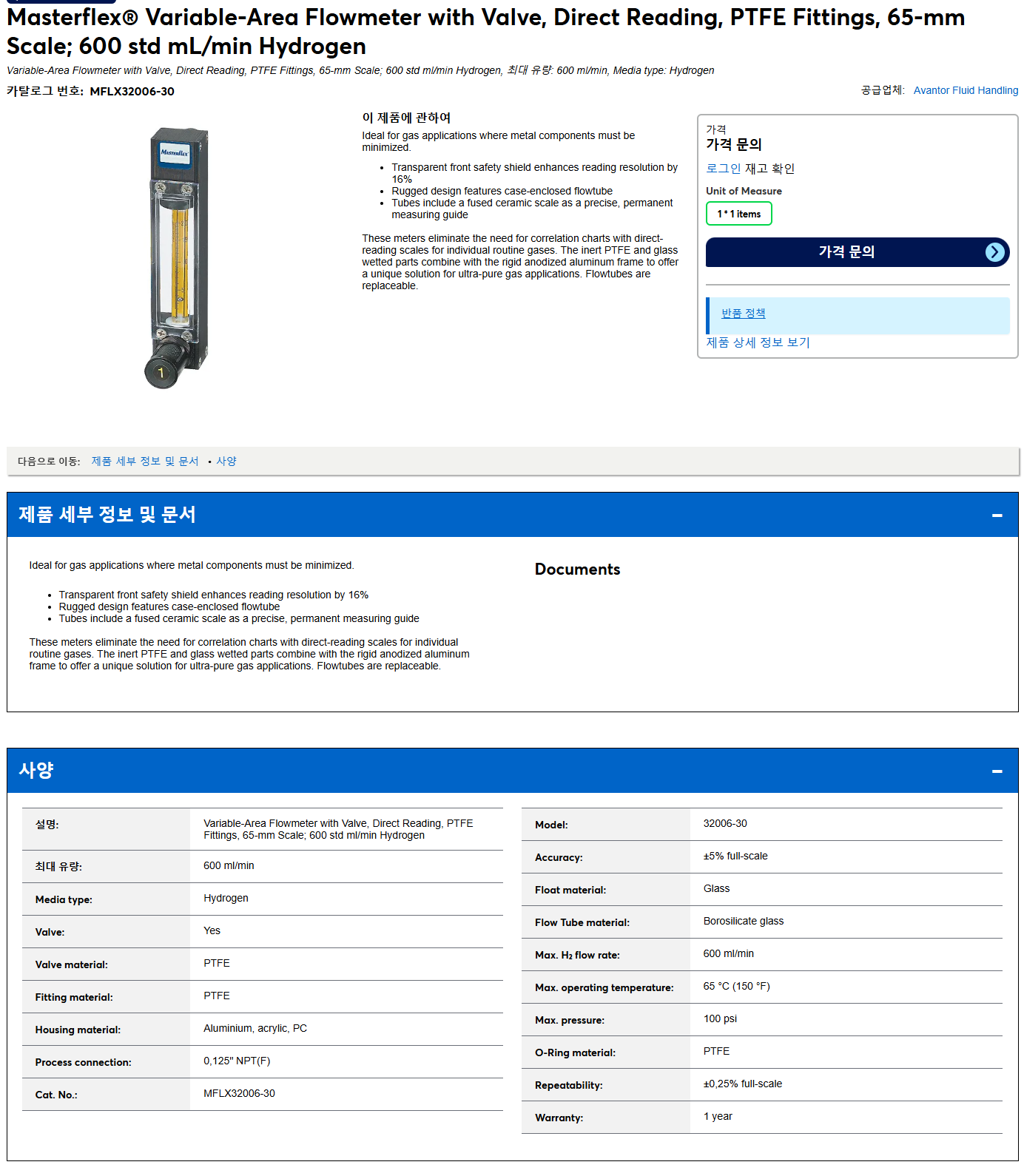1024x1176 pixels.
Task: Open the 반품 정책 return policy link
Action: (x=743, y=314)
